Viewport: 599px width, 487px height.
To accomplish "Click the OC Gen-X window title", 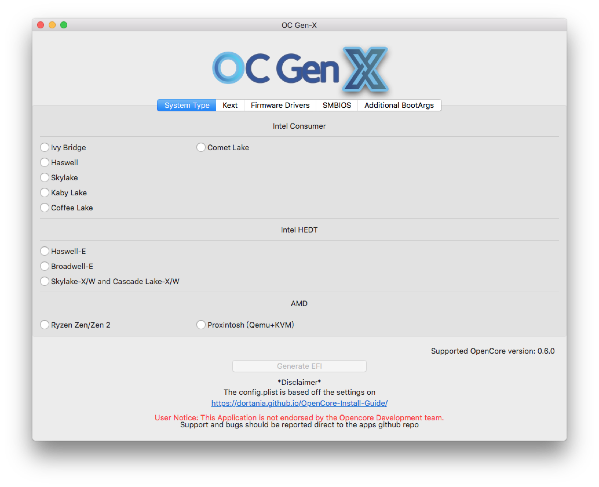I will coord(299,25).
